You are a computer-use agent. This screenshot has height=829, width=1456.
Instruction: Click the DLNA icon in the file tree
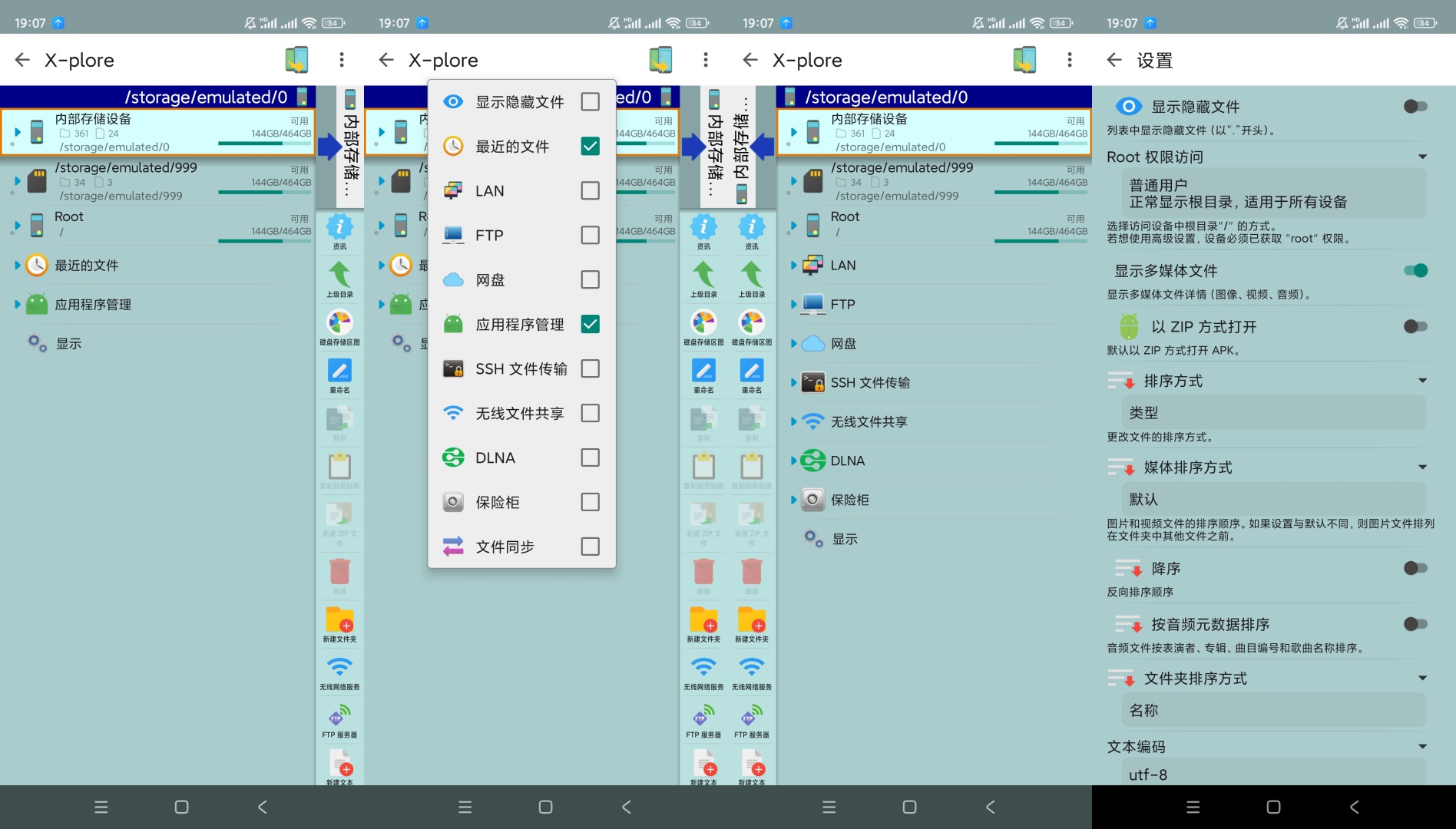[812, 461]
